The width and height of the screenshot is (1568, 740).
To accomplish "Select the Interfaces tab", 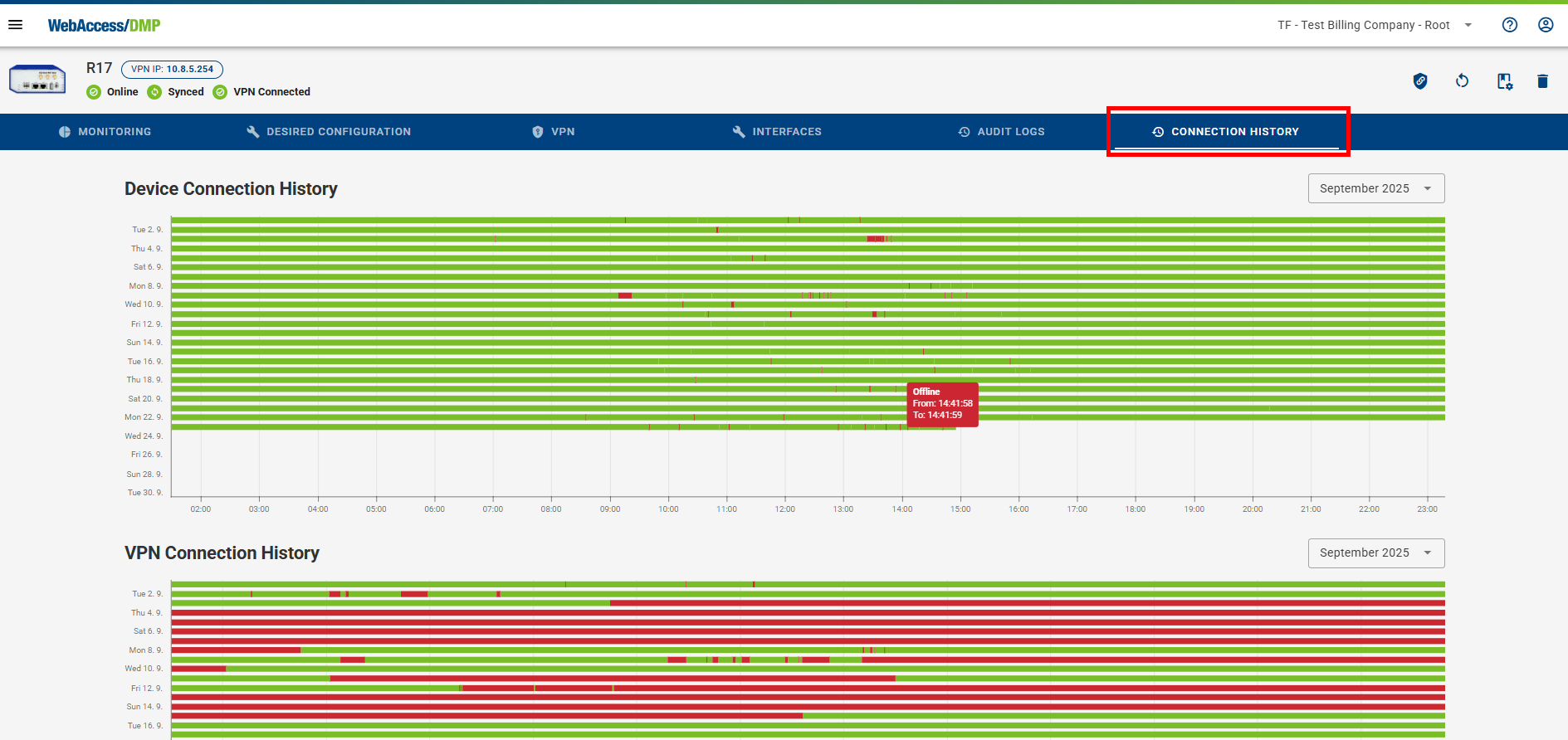I will [777, 132].
